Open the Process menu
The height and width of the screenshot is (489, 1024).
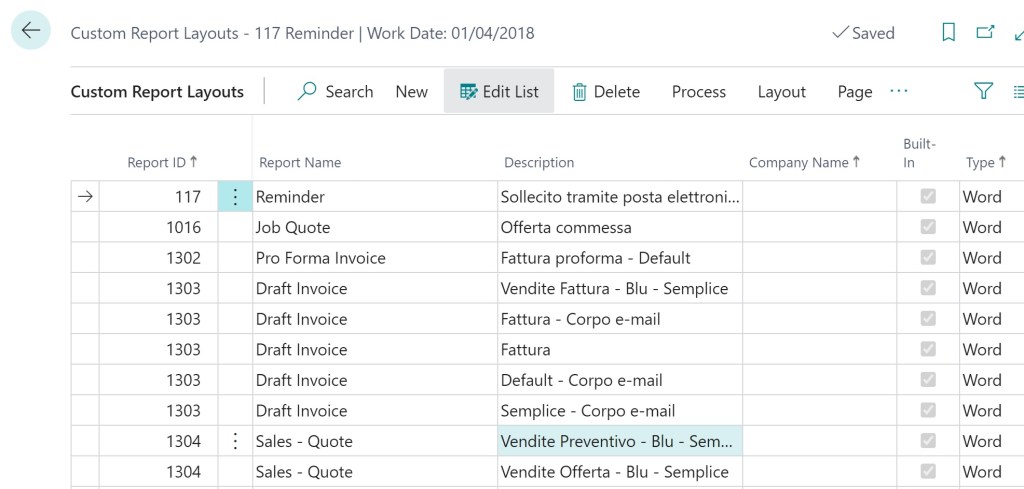pos(699,92)
